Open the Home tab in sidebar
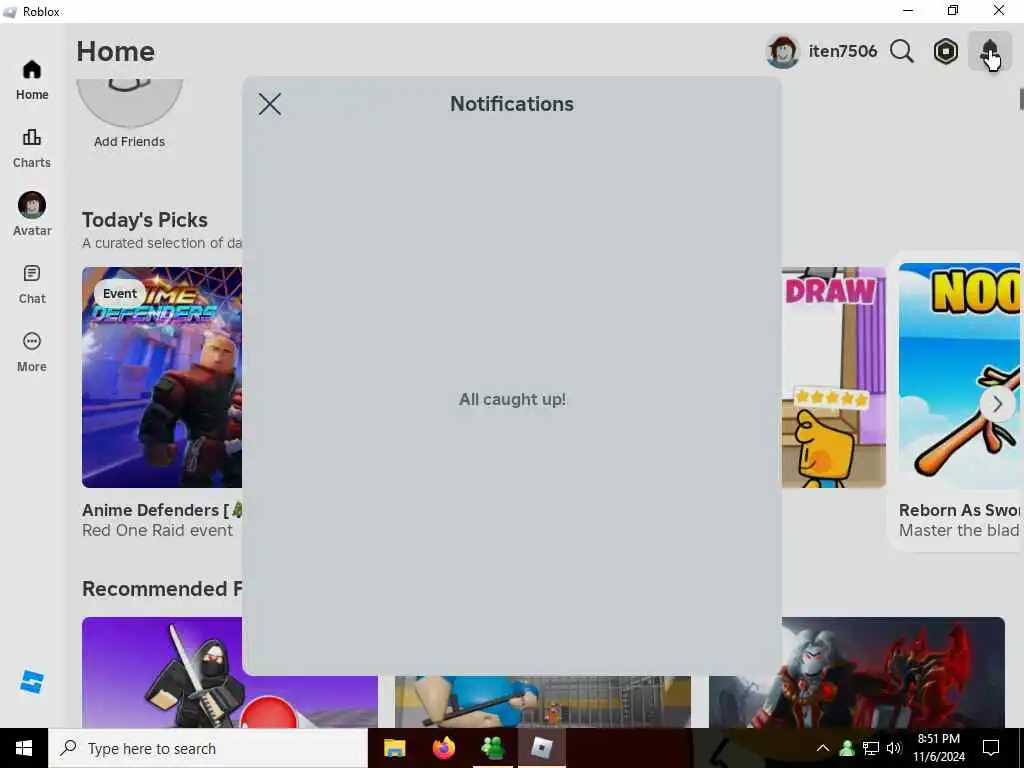The height and width of the screenshot is (768, 1024). (x=32, y=80)
